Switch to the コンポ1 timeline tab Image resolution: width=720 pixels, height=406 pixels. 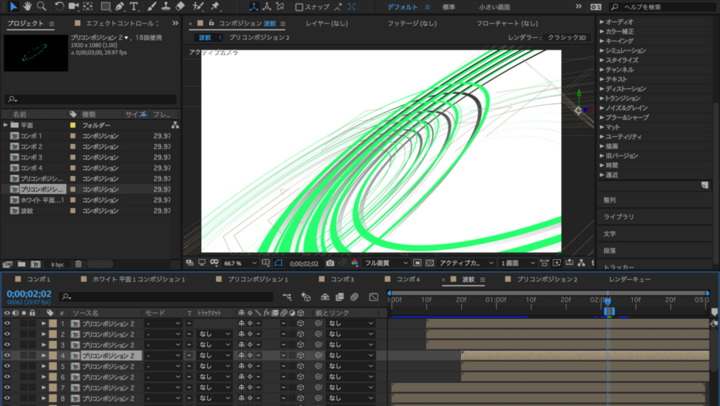[x=39, y=279]
